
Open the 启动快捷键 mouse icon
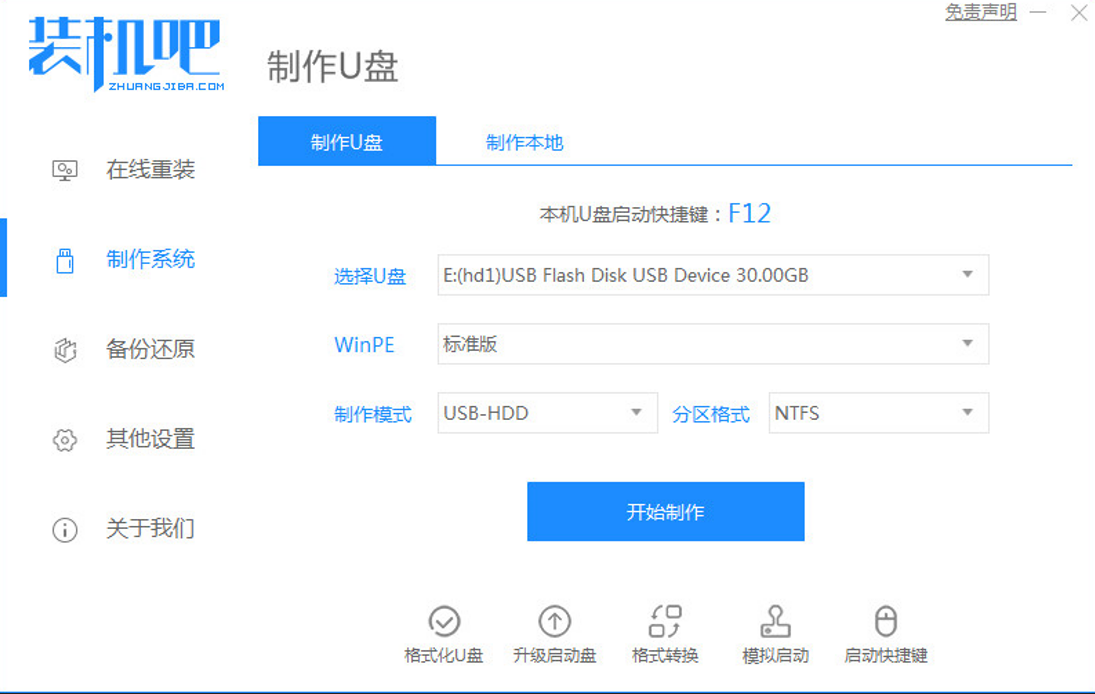pos(885,621)
